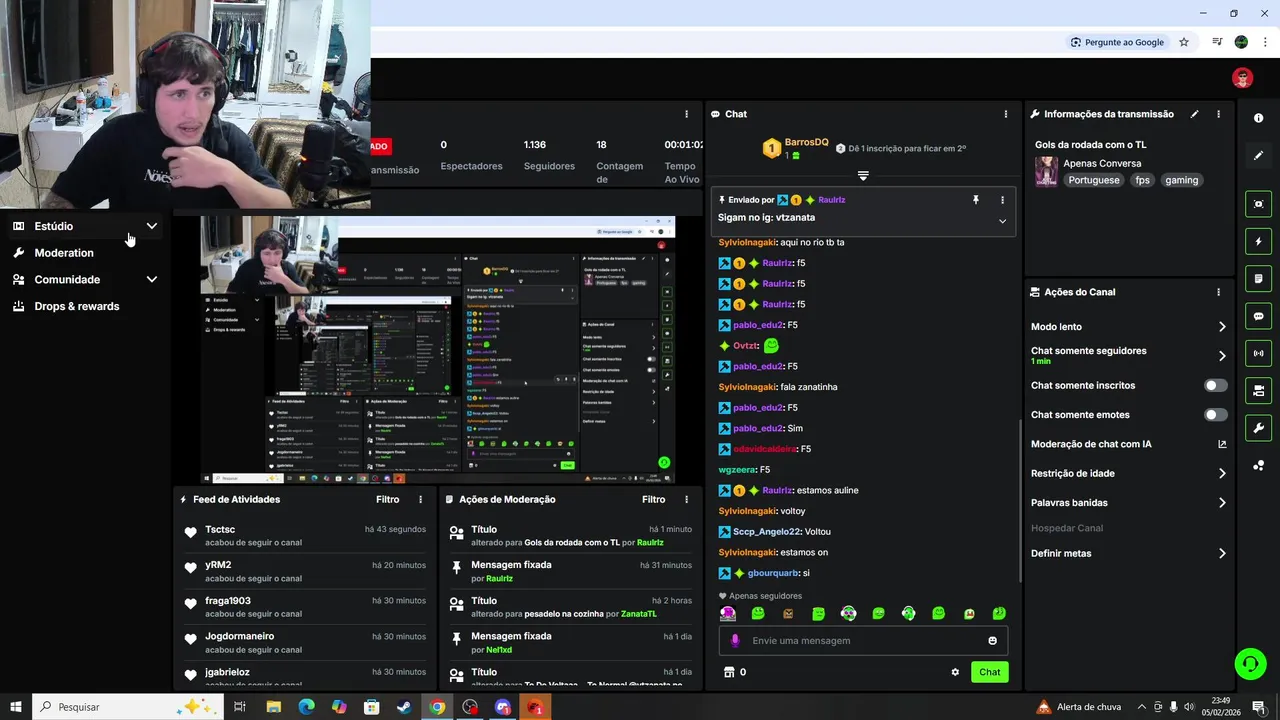This screenshot has height=720, width=1280.
Task: Open the channel actions icon in right sidebar
Action: (x=1258, y=390)
